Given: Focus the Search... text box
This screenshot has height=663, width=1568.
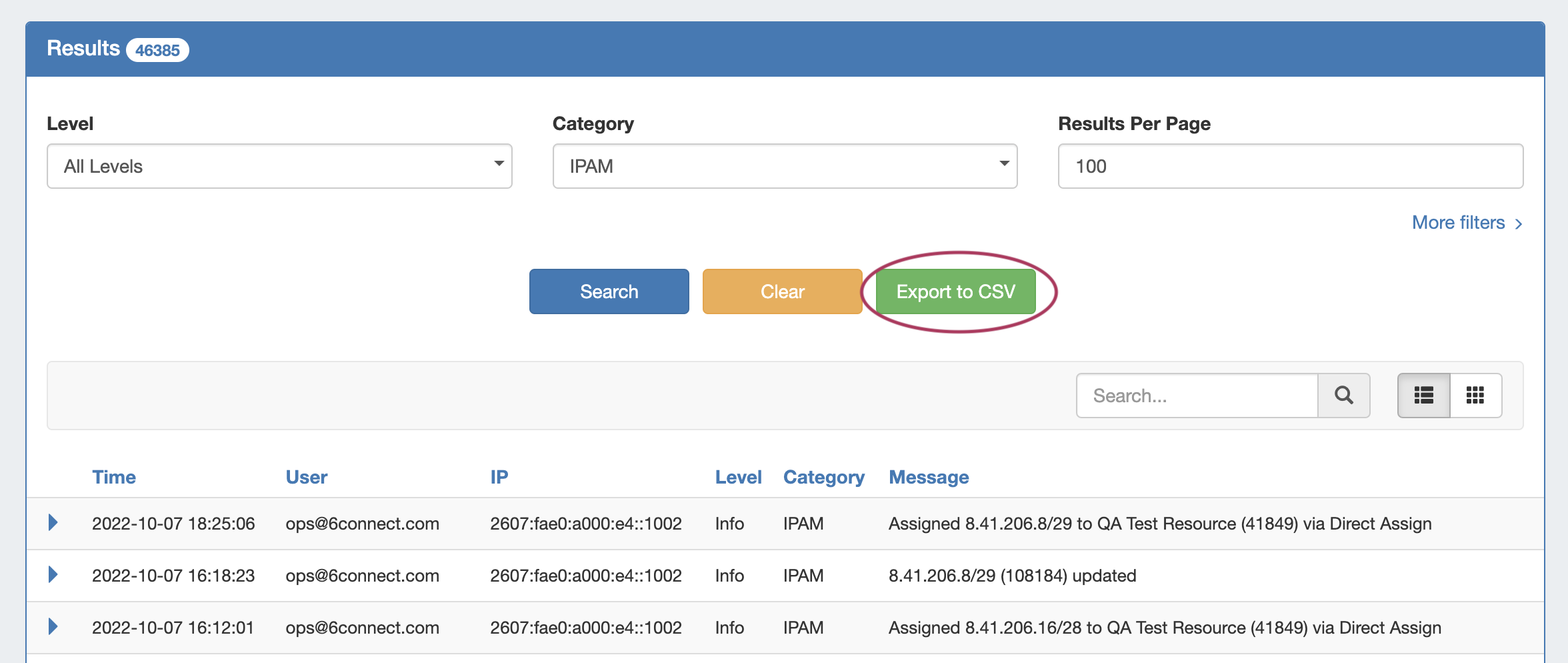Looking at the screenshot, I should 1197,396.
